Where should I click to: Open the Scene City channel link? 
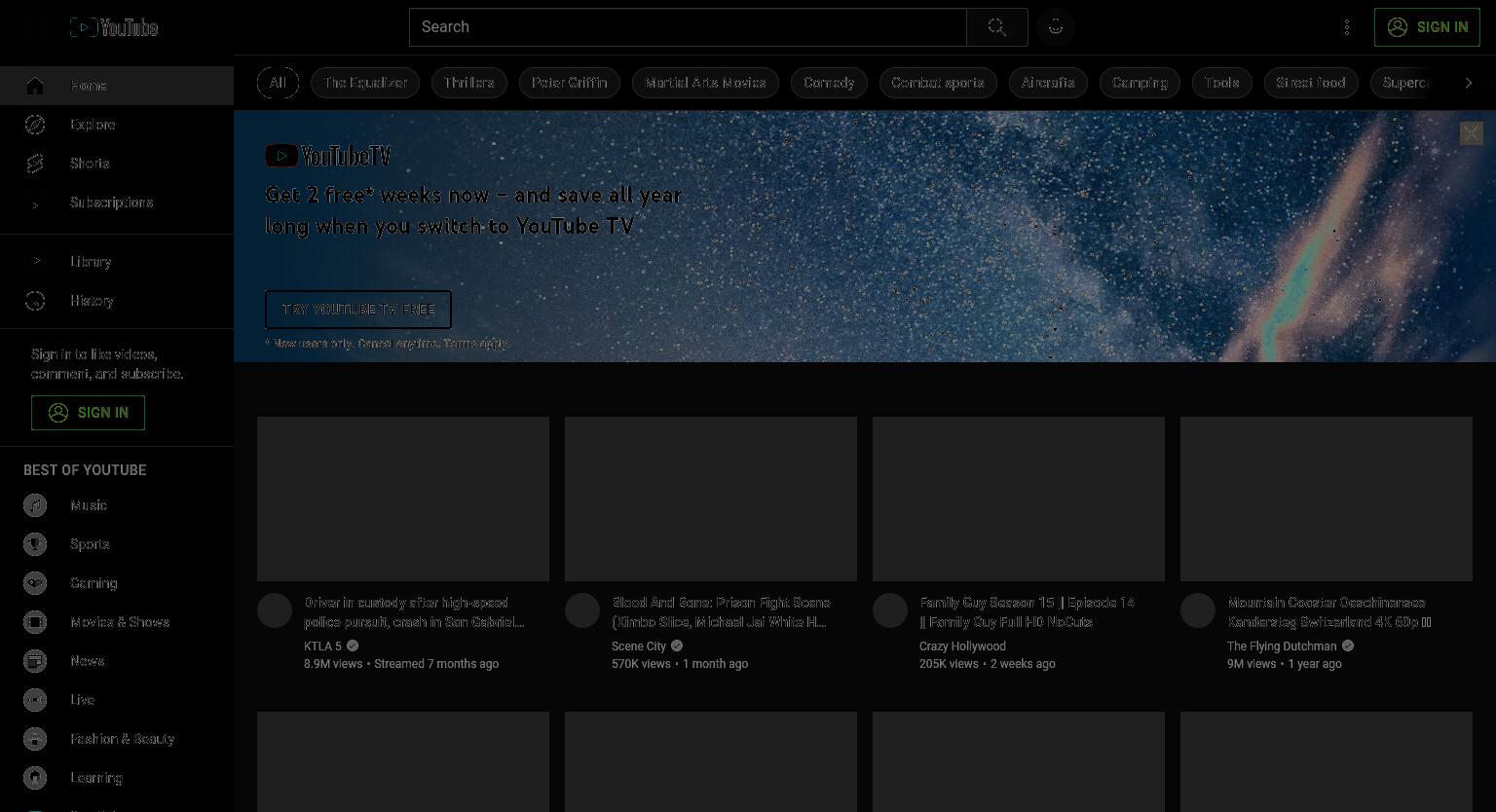(x=639, y=646)
